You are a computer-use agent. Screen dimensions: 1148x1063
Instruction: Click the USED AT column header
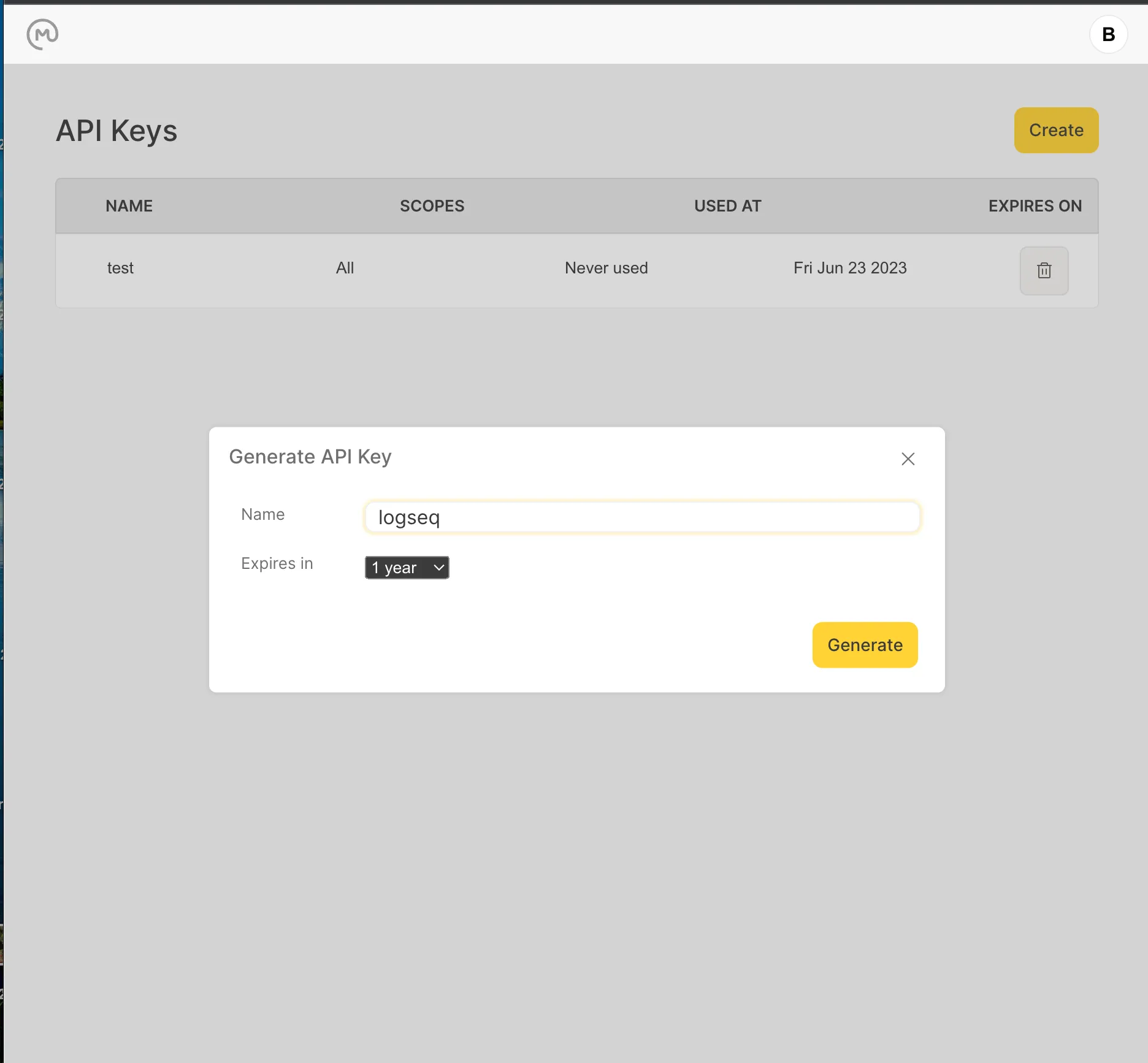pos(727,206)
